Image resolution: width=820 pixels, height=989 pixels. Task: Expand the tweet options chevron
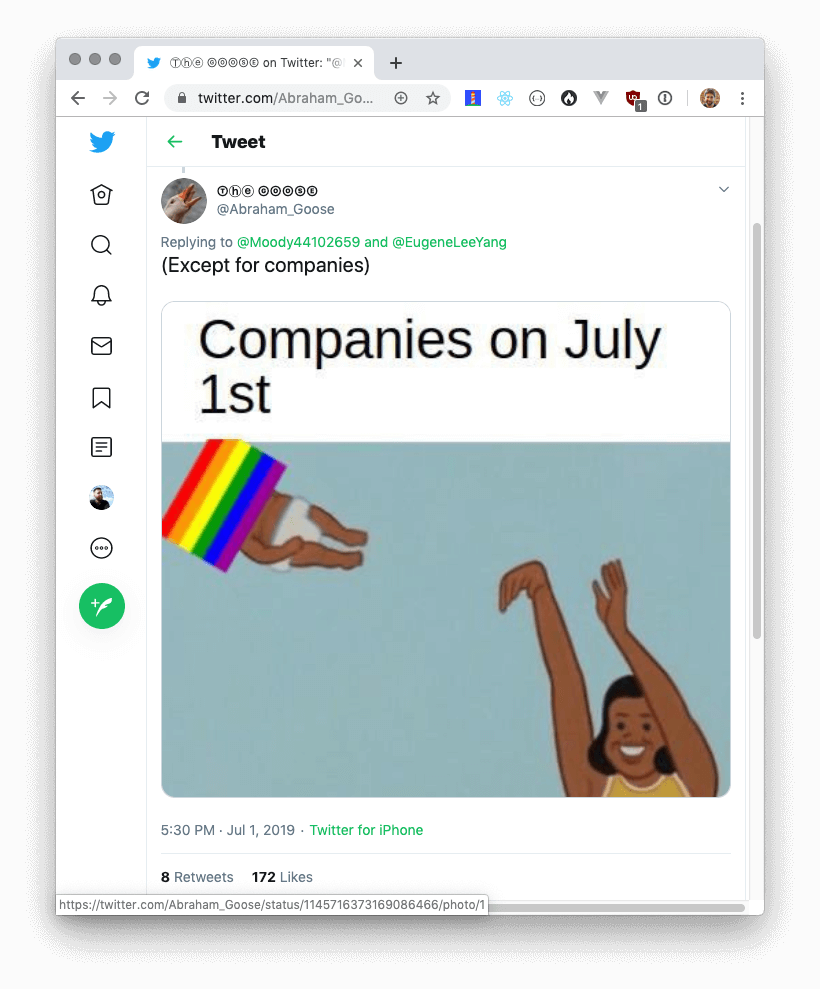click(x=723, y=189)
